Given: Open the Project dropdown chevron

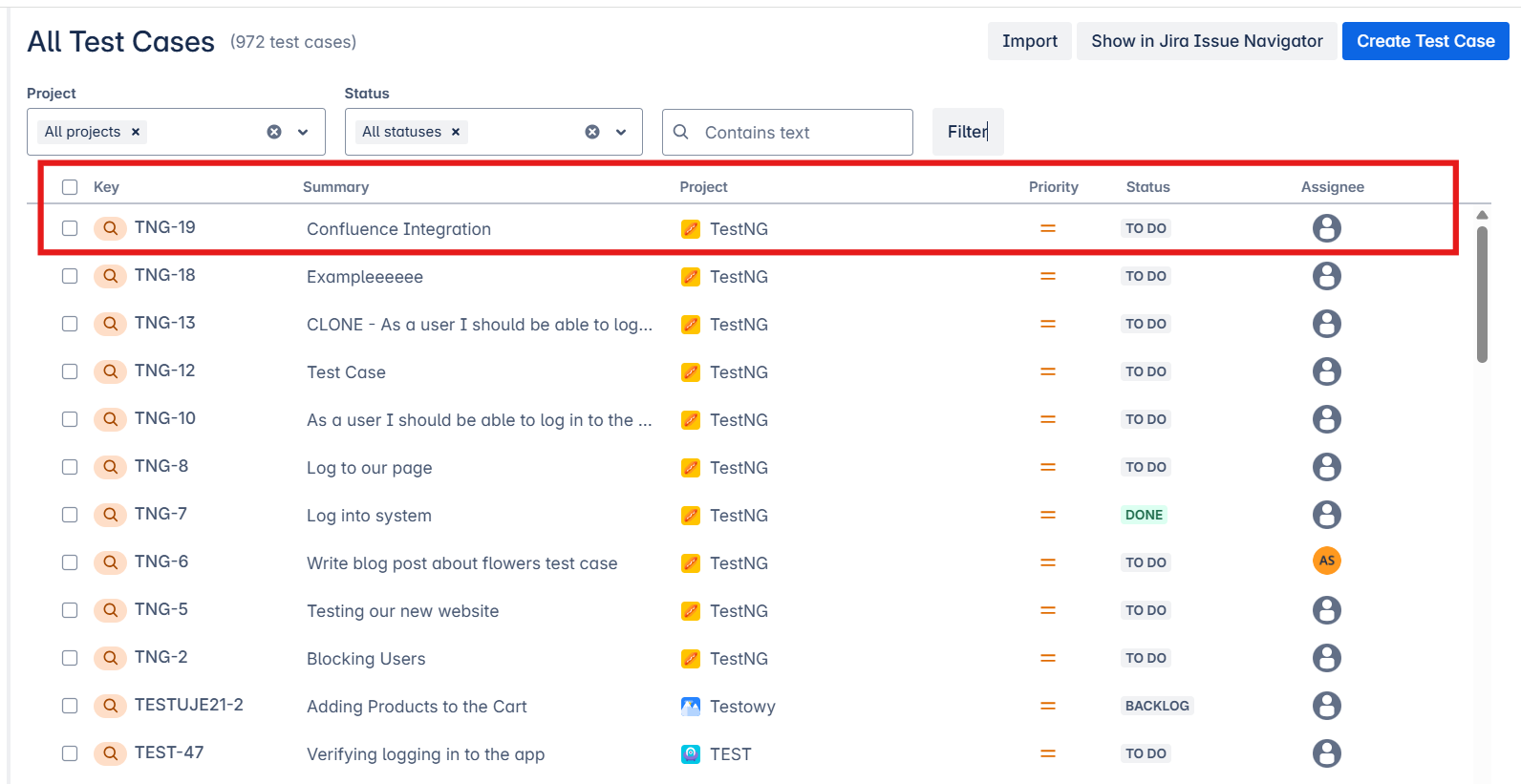Looking at the screenshot, I should pyautogui.click(x=303, y=132).
